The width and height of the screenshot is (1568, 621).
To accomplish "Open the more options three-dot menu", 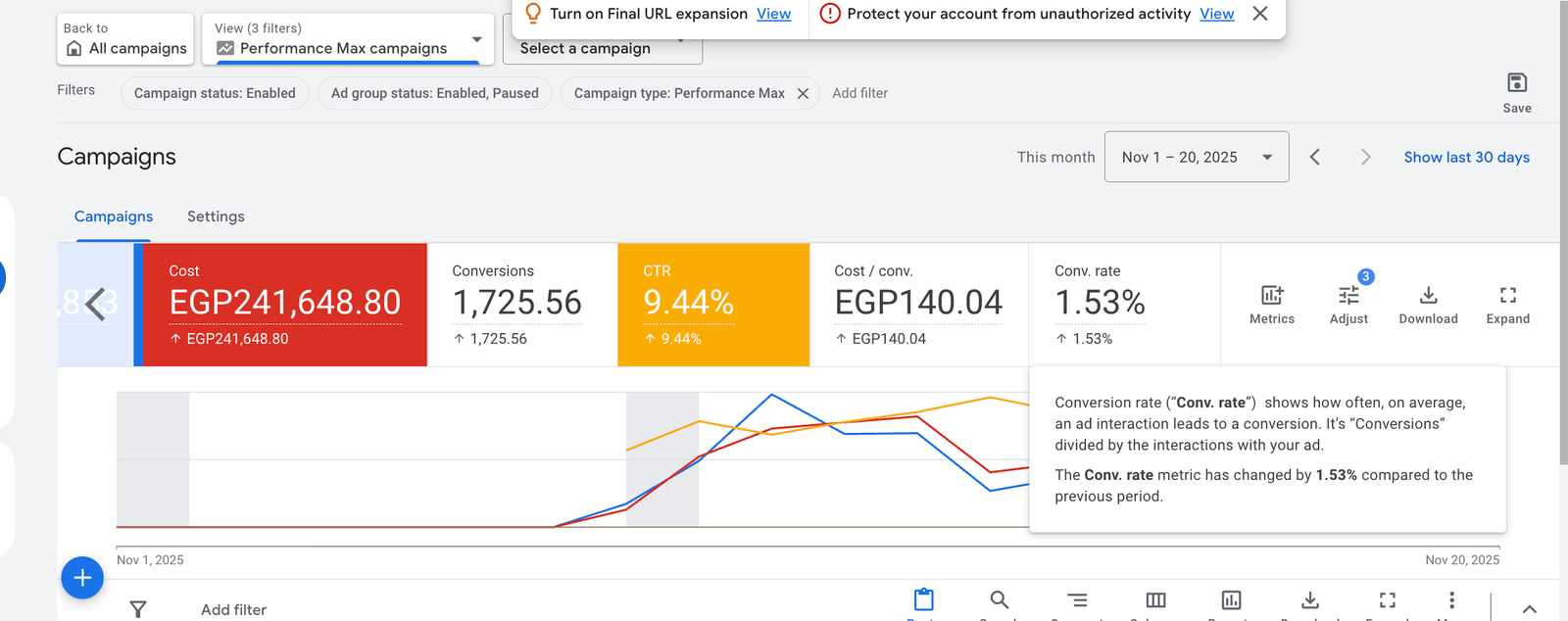I will coord(1451,599).
